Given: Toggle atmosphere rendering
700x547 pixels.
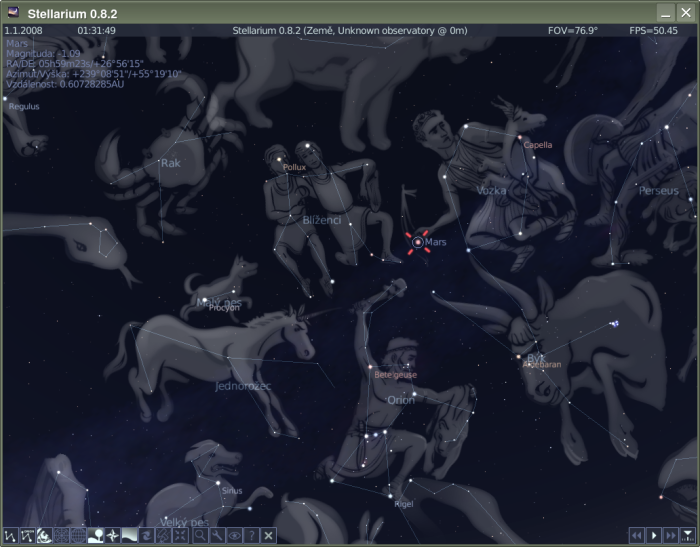Looking at the screenshot, I should (x=129, y=535).
